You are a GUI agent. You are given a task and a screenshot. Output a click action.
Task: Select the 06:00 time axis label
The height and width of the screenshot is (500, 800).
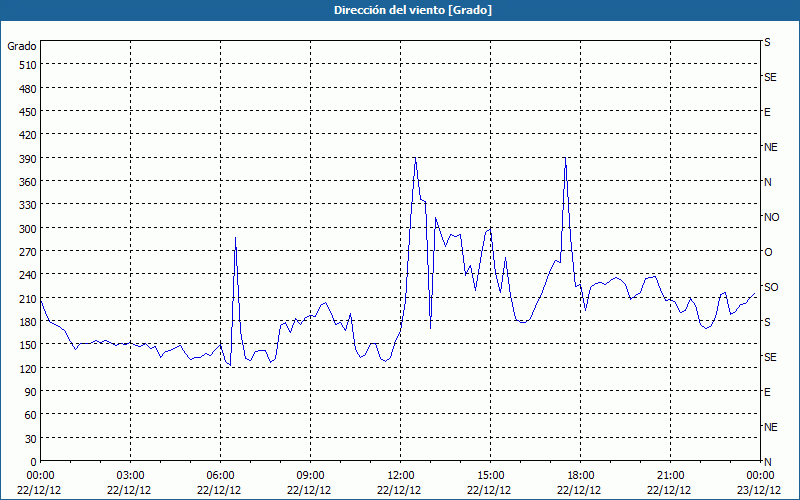[220, 476]
